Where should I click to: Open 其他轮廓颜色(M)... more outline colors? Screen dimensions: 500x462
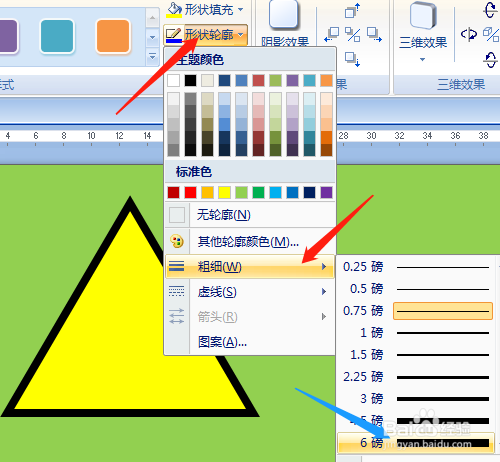coord(250,241)
